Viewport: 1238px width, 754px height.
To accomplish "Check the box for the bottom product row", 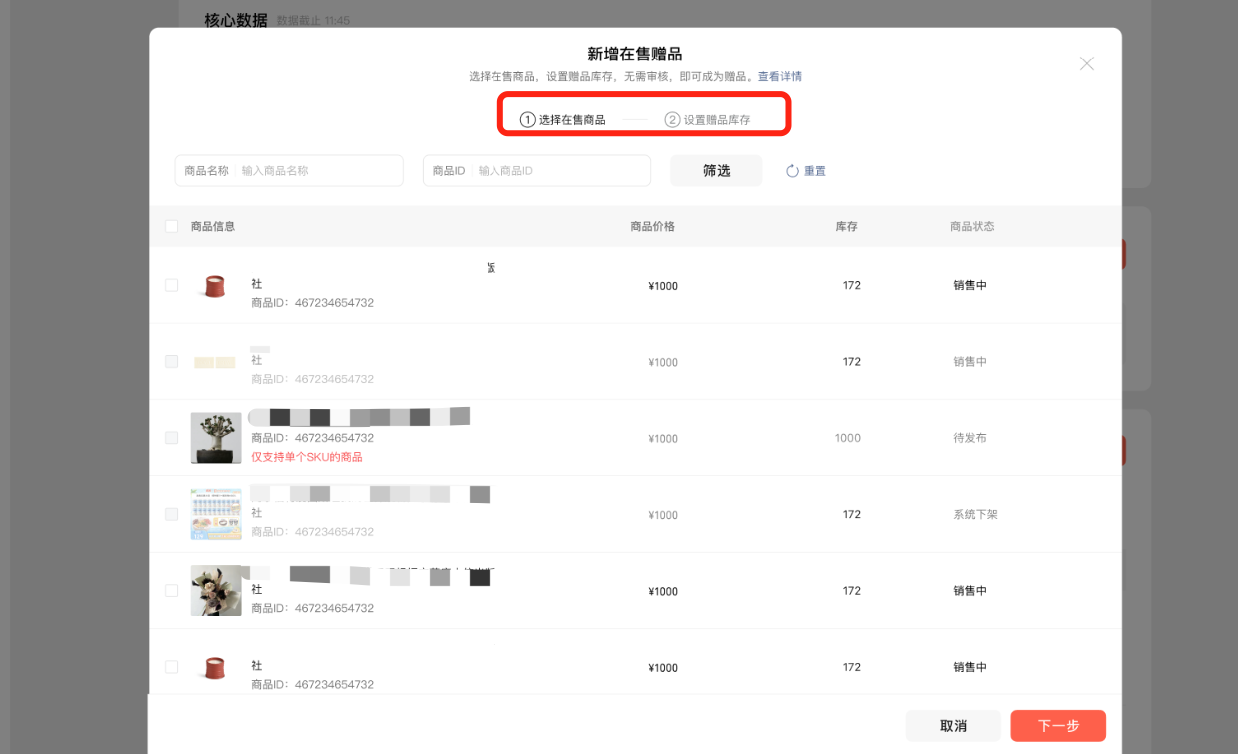I will point(172,667).
